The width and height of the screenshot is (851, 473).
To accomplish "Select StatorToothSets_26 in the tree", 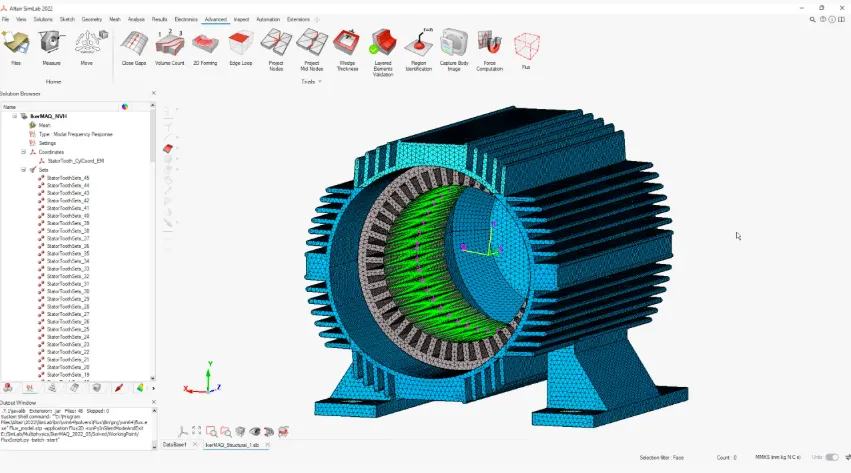I will (x=68, y=322).
